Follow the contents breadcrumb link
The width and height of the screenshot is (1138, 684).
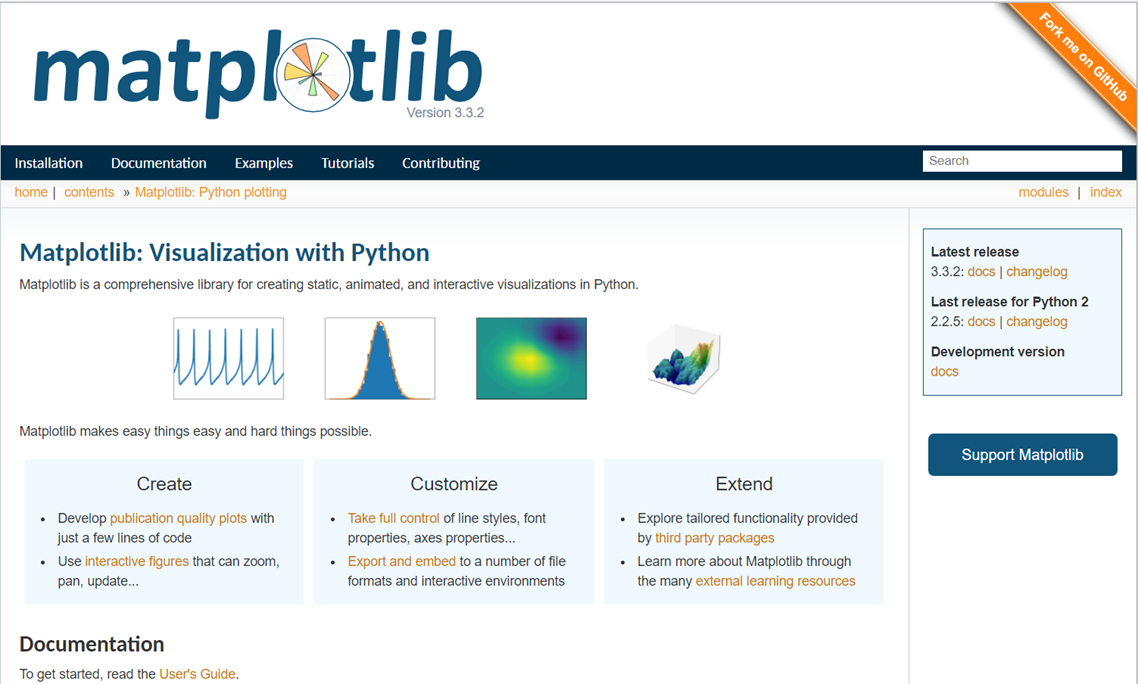click(x=89, y=192)
